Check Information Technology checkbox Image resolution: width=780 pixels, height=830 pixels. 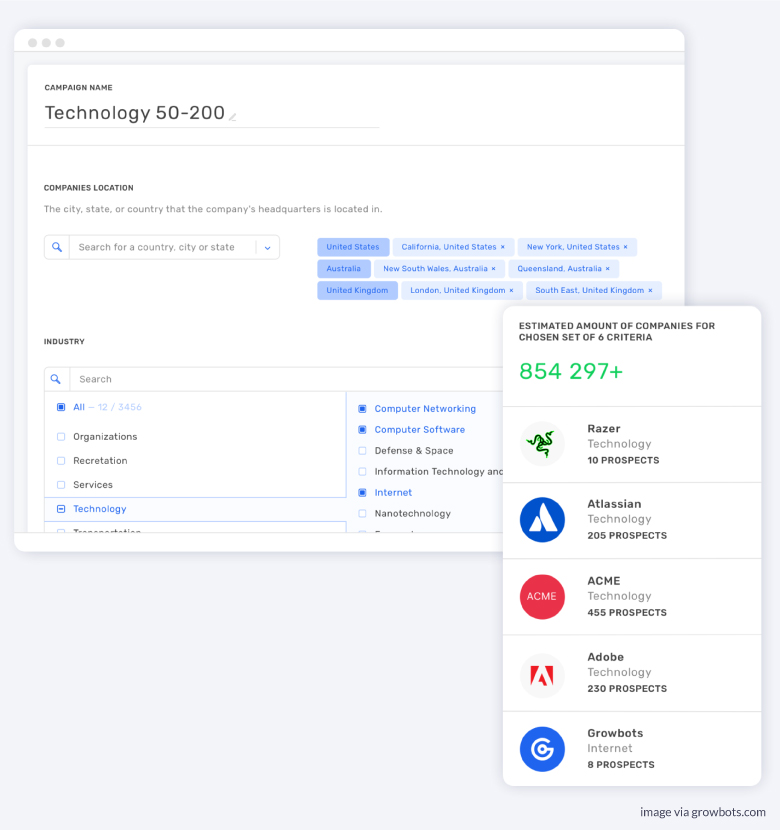point(362,472)
